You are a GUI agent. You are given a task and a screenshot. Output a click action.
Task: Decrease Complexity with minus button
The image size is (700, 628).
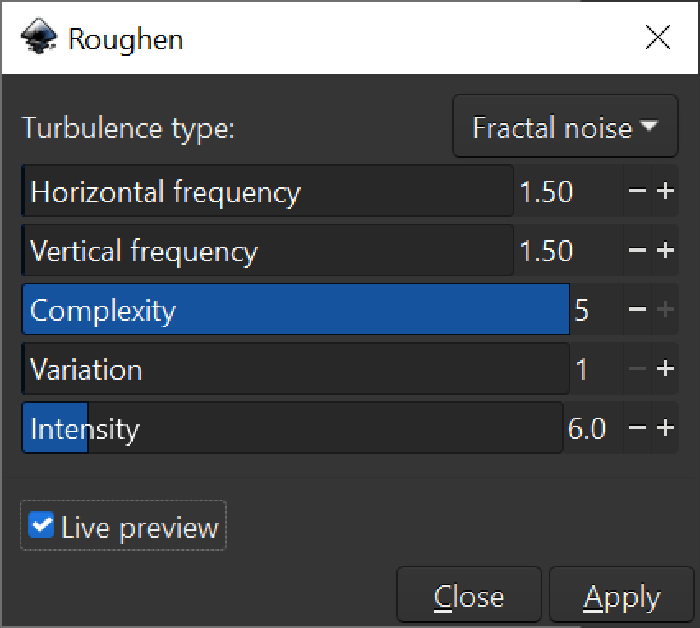tap(638, 310)
